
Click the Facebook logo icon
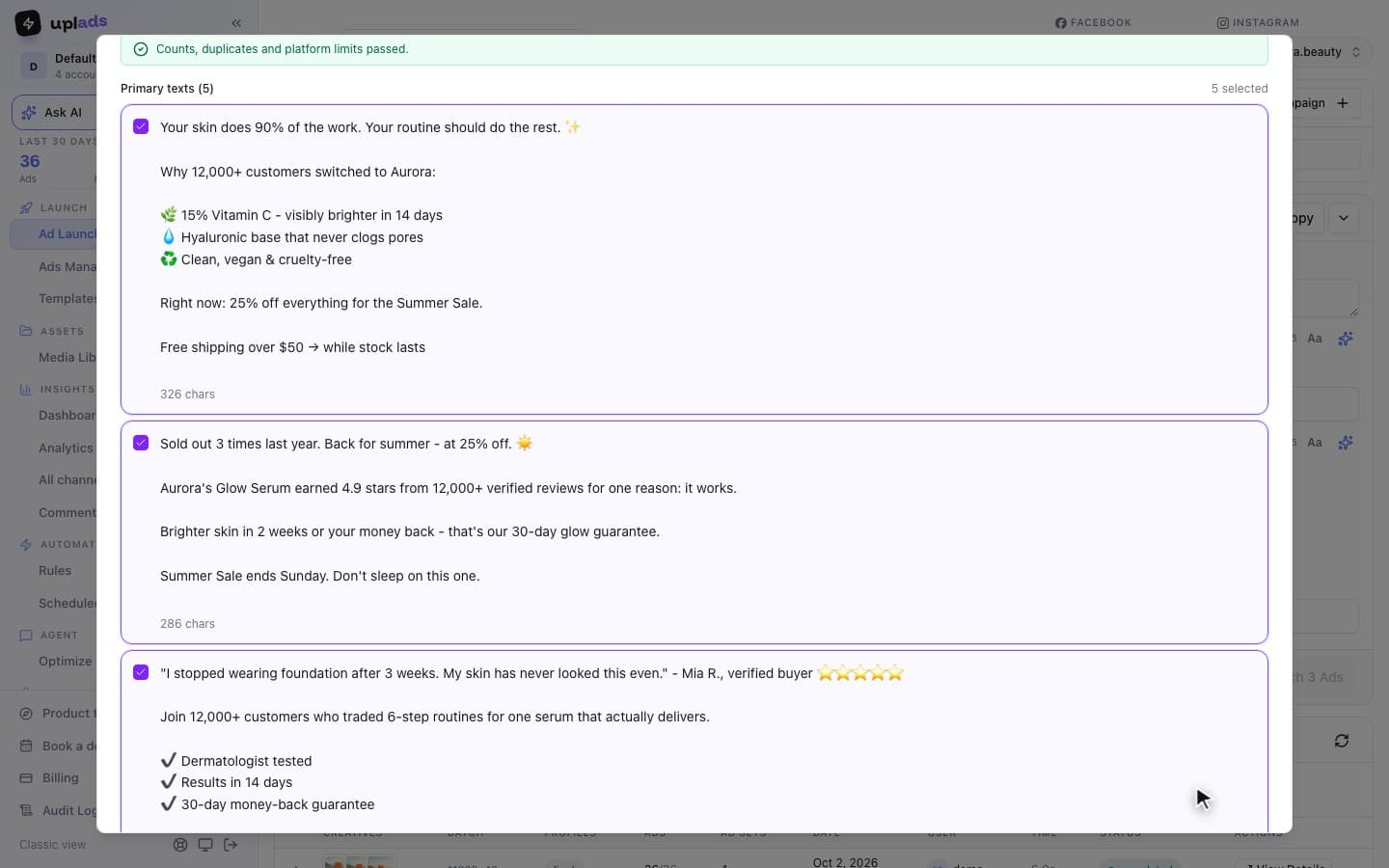point(1061,23)
